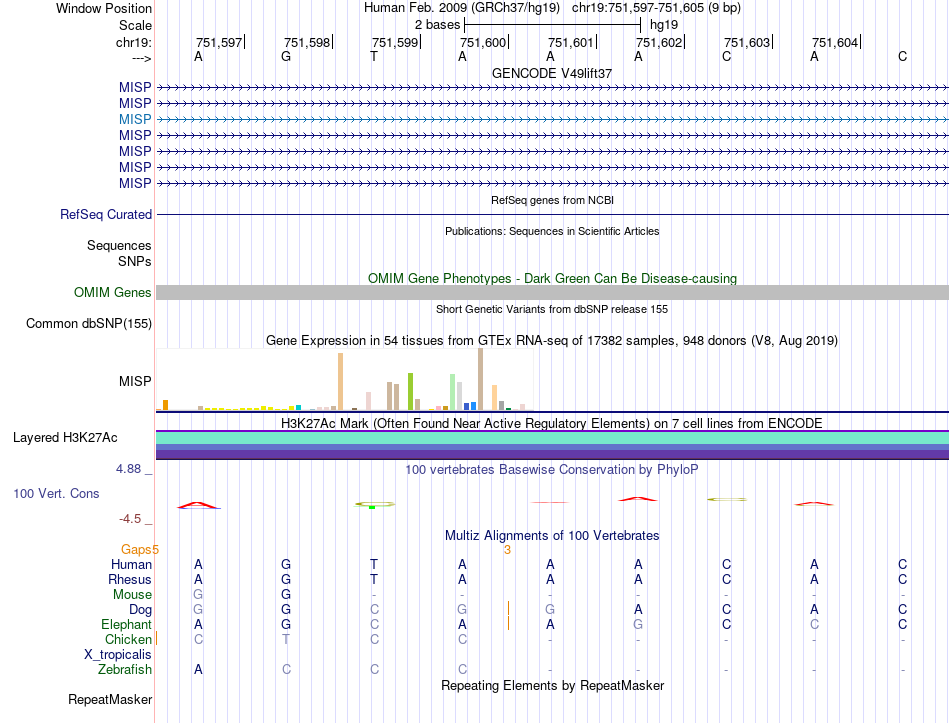Open Short Genetic Variants from dbSNP release 155

coord(552,309)
